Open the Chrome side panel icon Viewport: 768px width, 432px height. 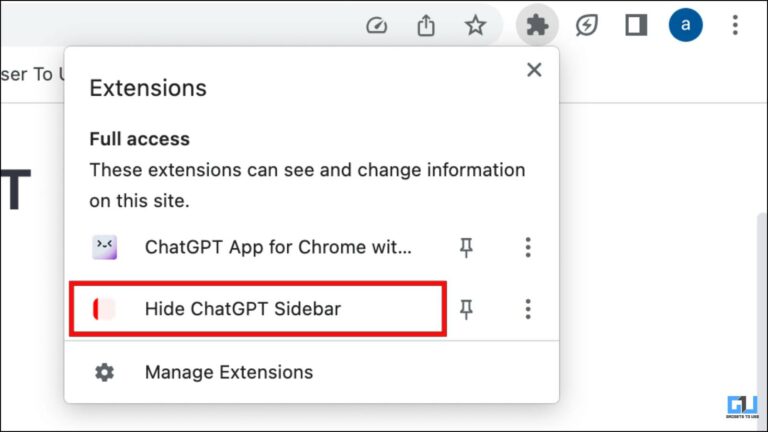click(636, 25)
